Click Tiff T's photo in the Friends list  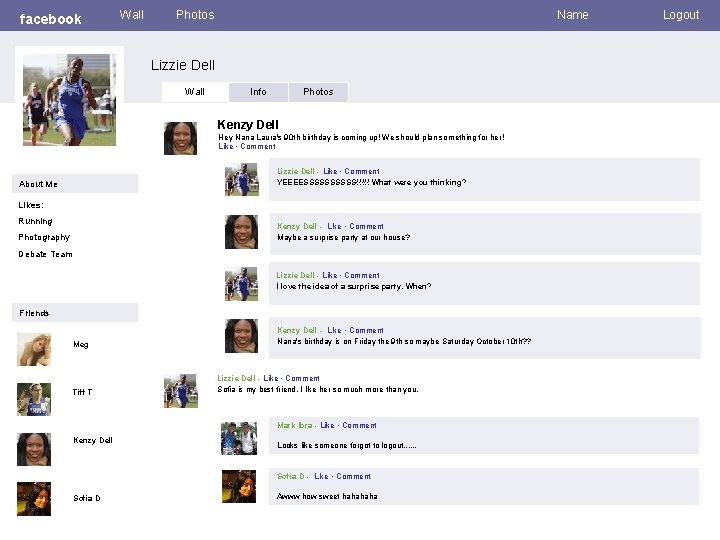click(34, 399)
